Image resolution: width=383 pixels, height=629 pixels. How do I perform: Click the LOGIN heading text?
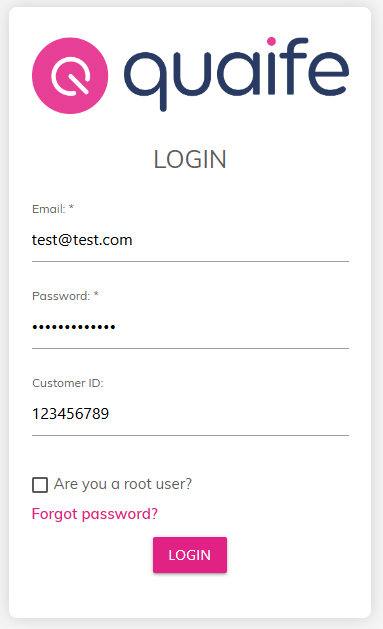coord(190,159)
